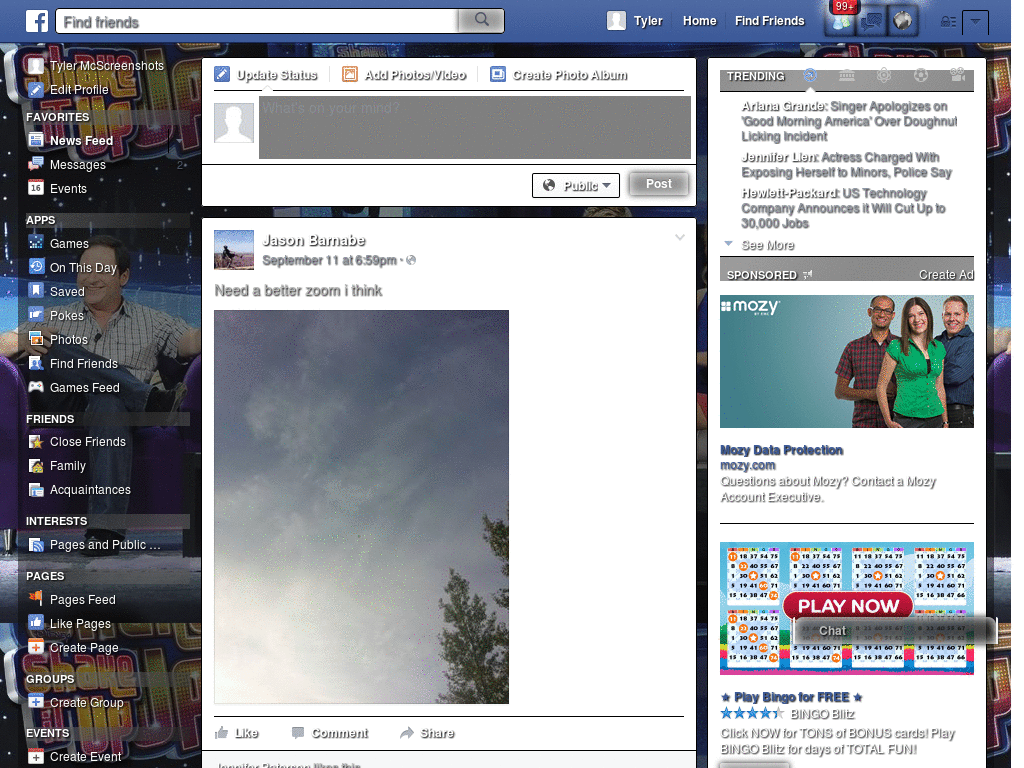1024x768 pixels.
Task: Click the Update Status pencil icon
Action: 222,74
